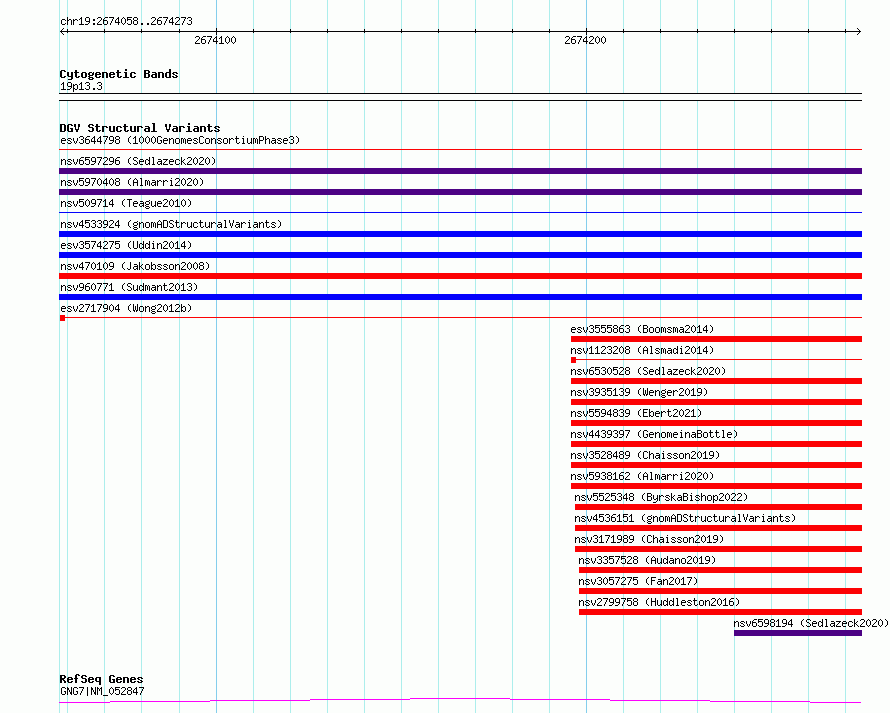Click the RefSeq Genes track title

(x=101, y=679)
